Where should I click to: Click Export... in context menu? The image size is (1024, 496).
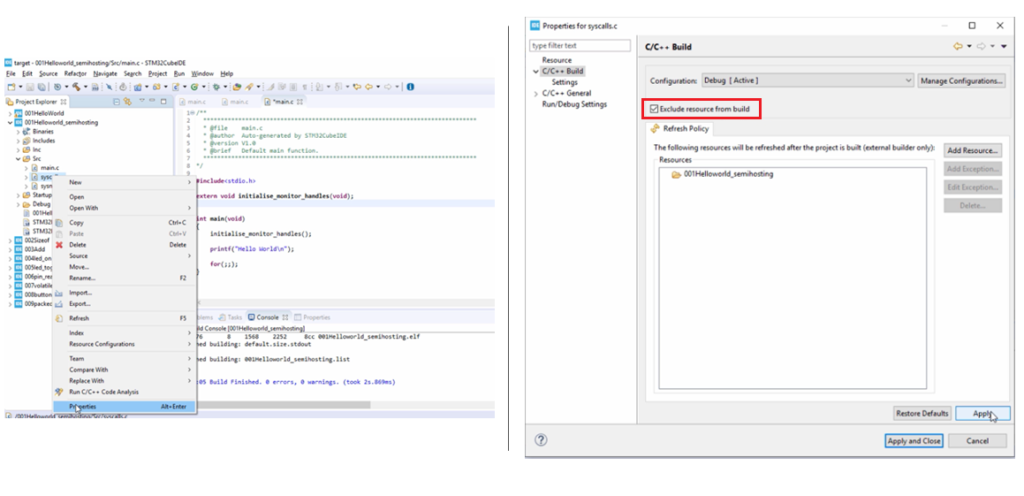click(x=123, y=304)
